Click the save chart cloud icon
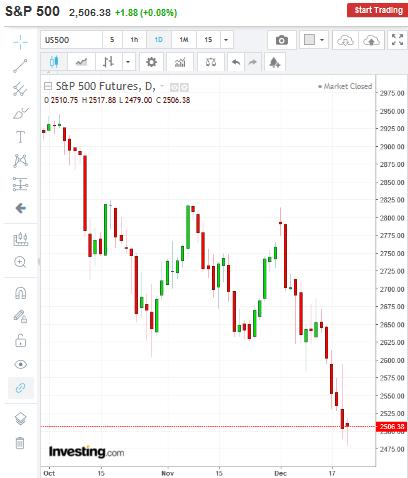 point(371,40)
